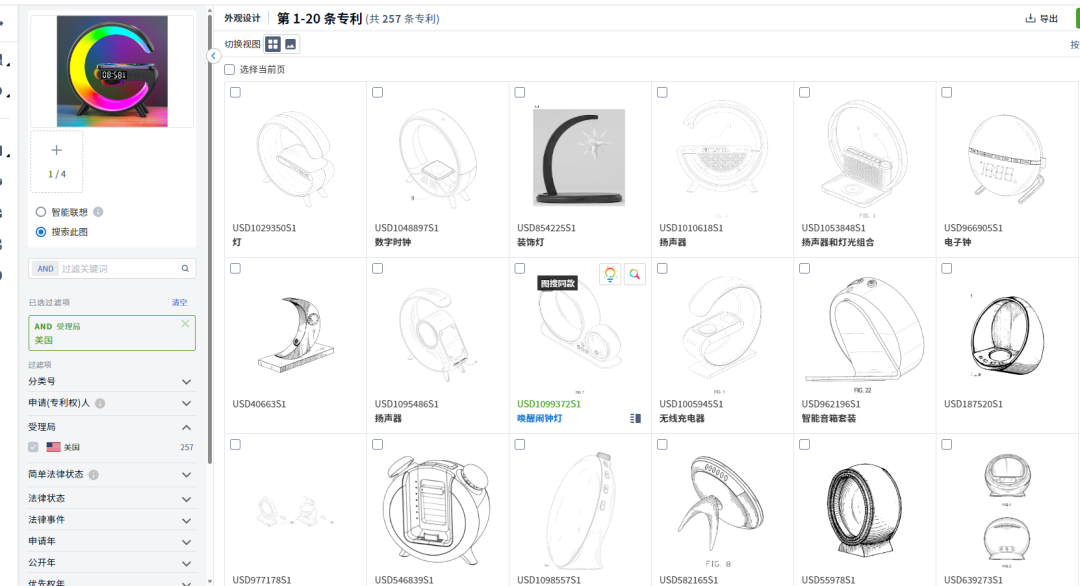Image resolution: width=1080 pixels, height=586 pixels.
Task: Tick the checkbox for patent USD1029350S1
Action: (x=235, y=93)
